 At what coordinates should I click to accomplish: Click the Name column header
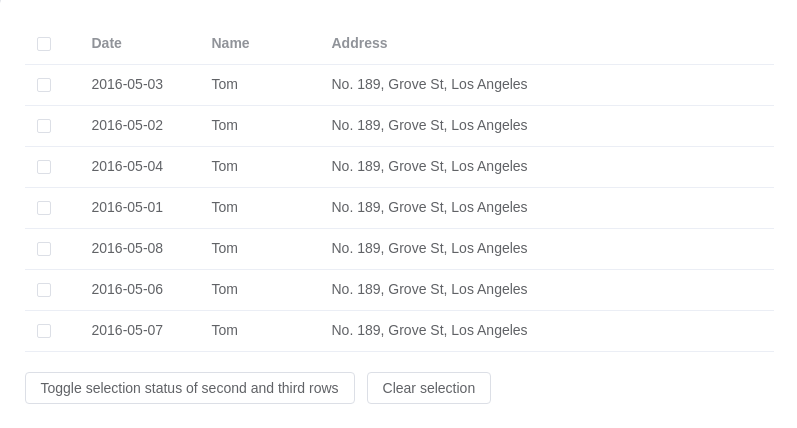[230, 43]
